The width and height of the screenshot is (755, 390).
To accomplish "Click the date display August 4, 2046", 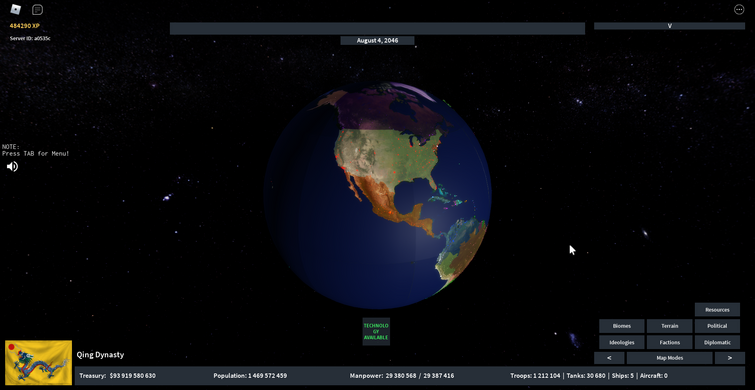I will click(378, 40).
